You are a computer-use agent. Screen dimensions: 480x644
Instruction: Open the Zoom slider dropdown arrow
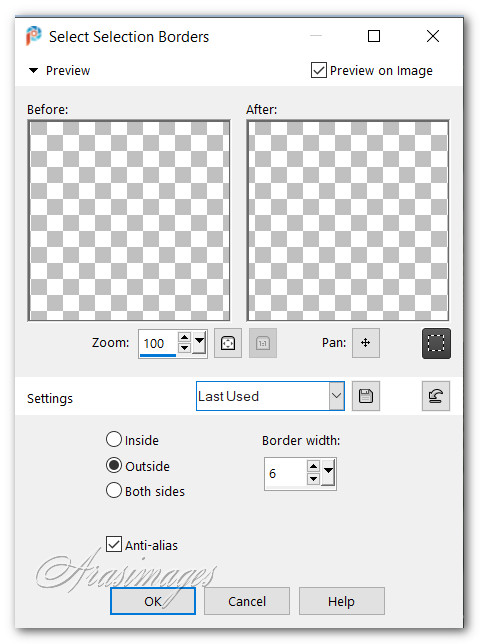coord(200,343)
